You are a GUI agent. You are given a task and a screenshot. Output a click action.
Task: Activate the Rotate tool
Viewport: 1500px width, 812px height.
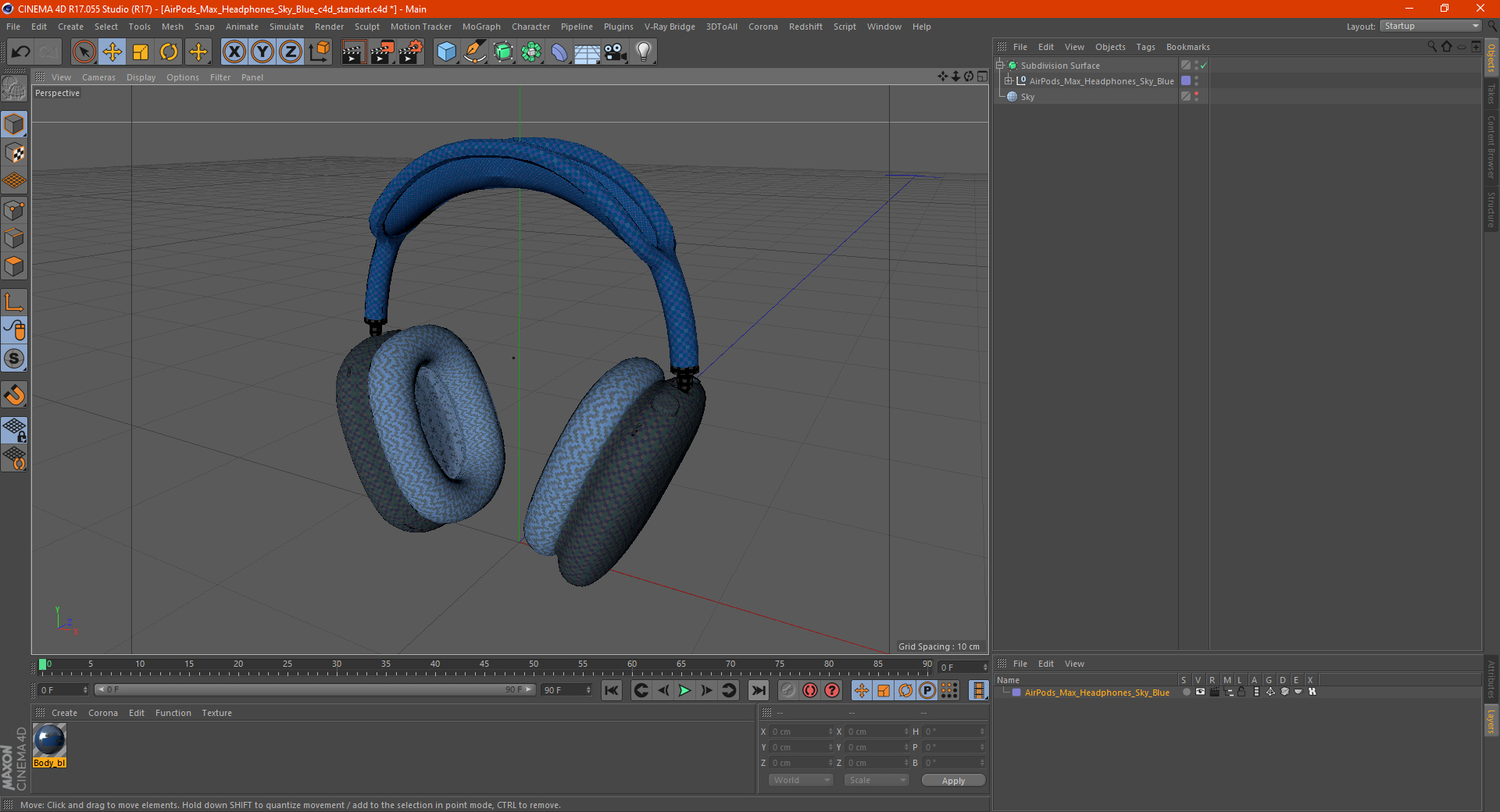point(169,52)
